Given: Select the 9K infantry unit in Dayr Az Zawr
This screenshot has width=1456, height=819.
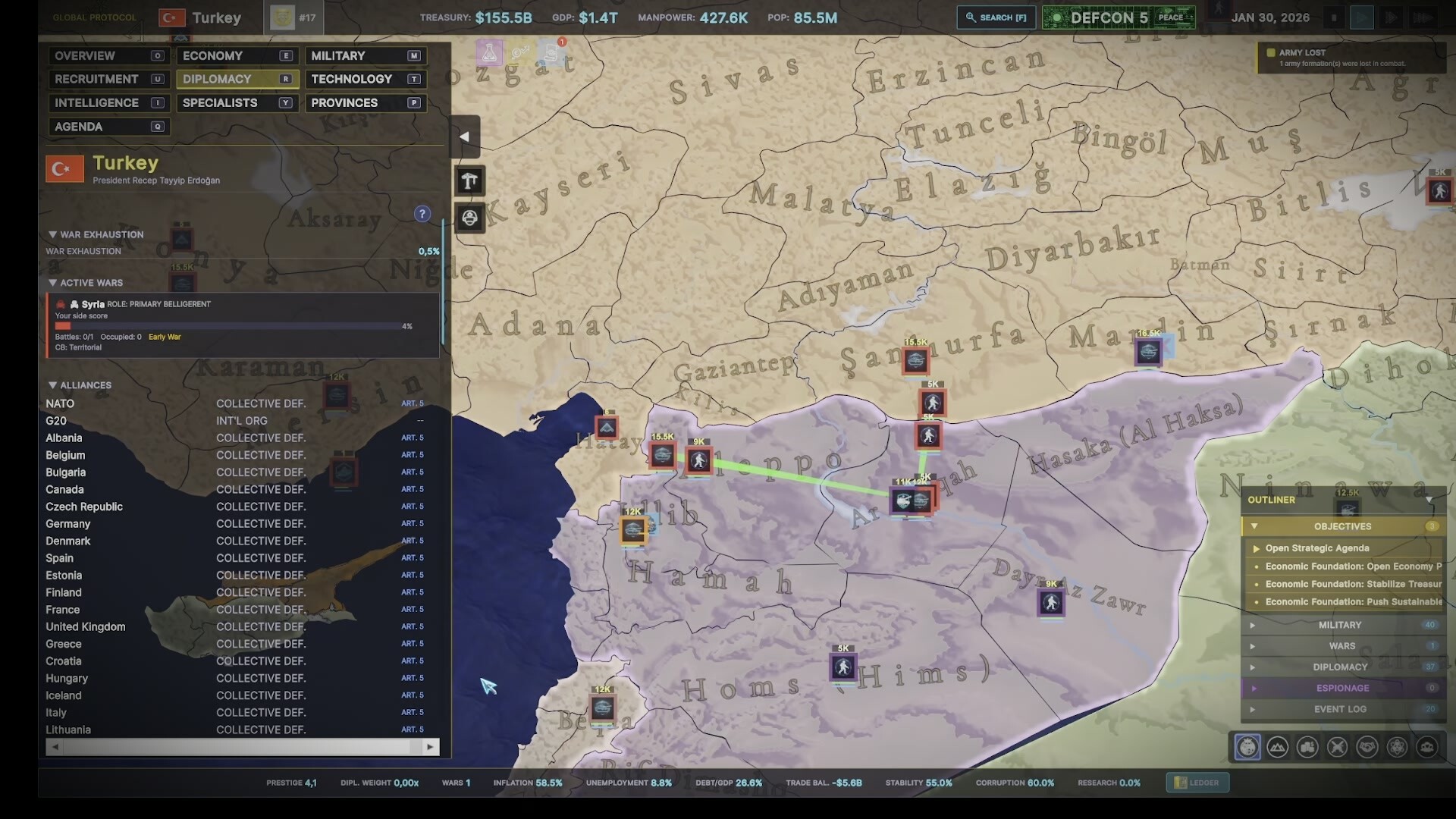Looking at the screenshot, I should coord(1051,602).
